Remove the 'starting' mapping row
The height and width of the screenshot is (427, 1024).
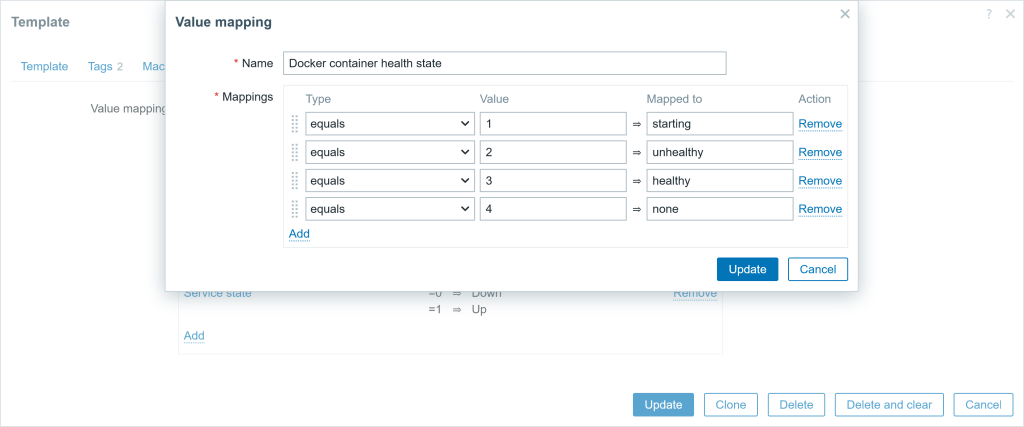(820, 123)
